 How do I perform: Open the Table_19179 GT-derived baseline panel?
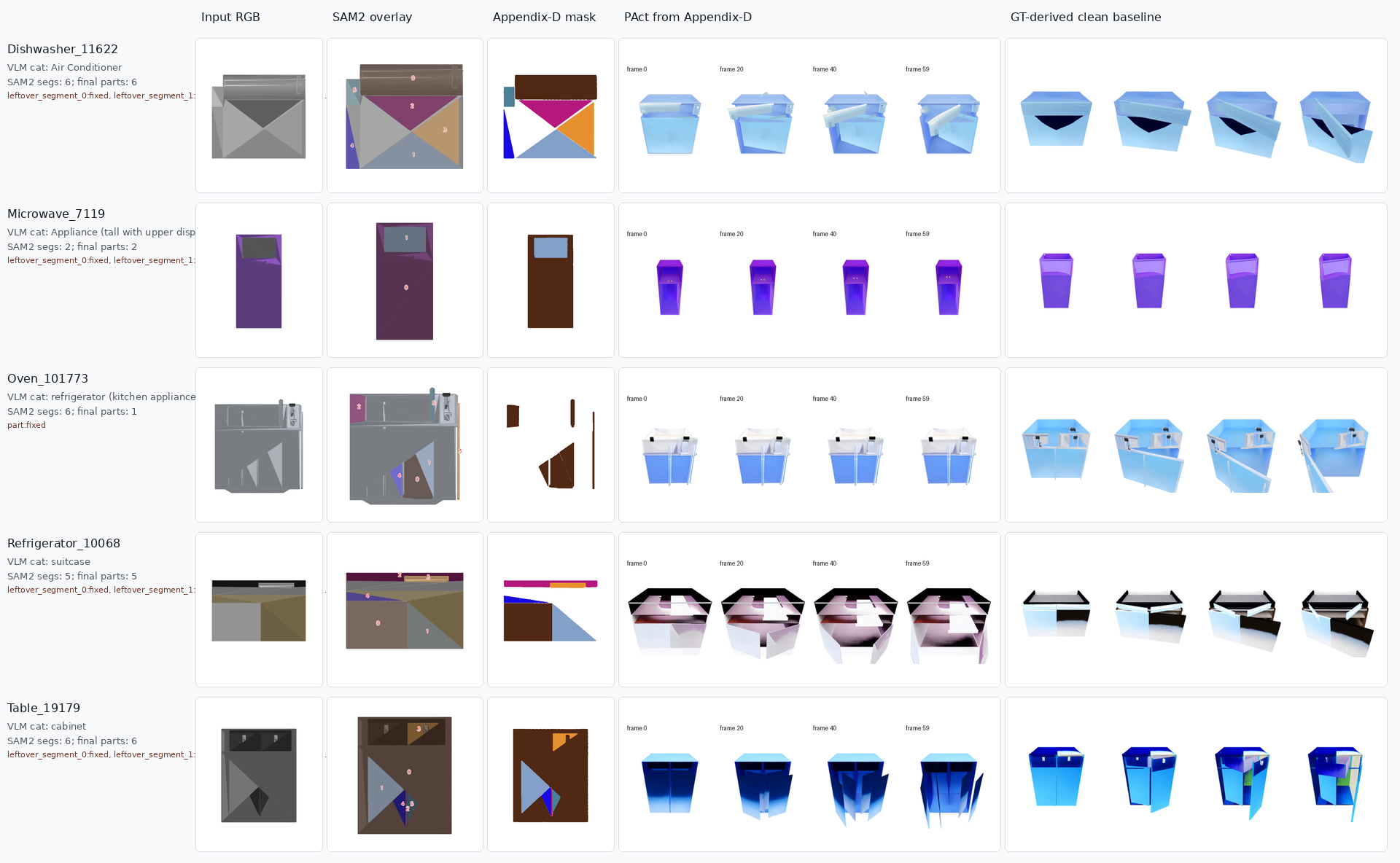point(1196,775)
